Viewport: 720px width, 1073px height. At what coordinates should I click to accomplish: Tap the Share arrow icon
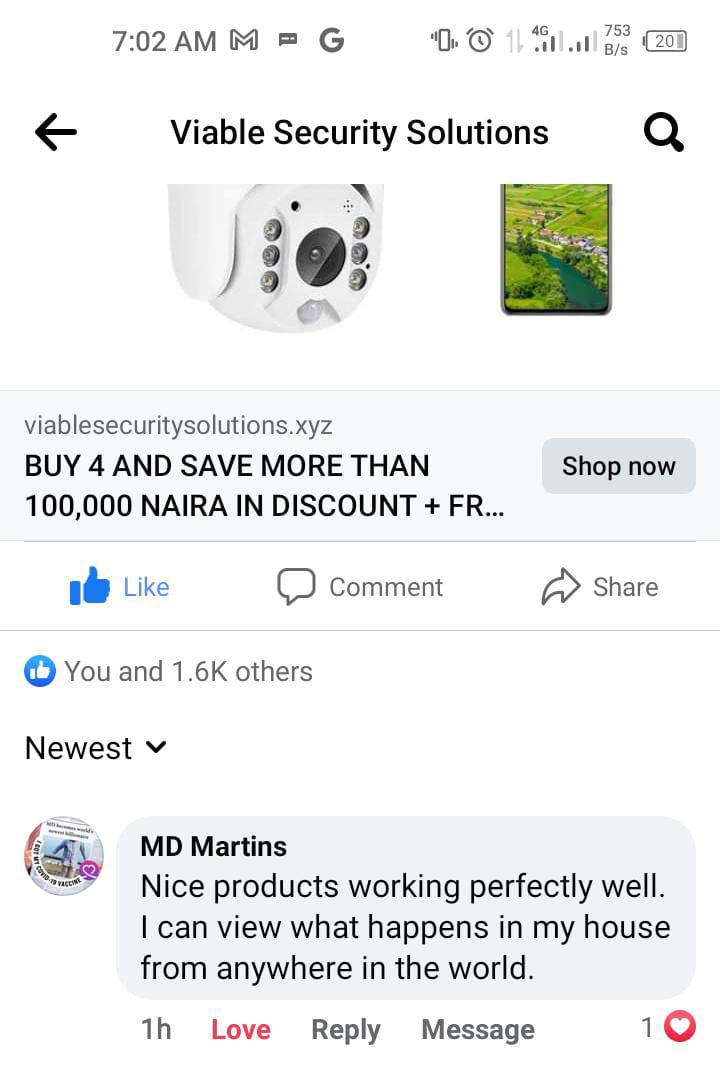click(561, 587)
